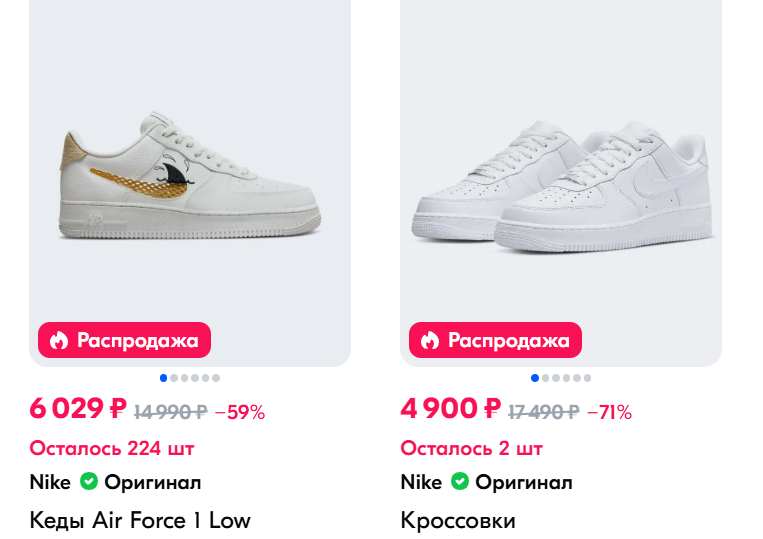Click the flame icon on right sale badge
763x539 pixels.
click(430, 340)
